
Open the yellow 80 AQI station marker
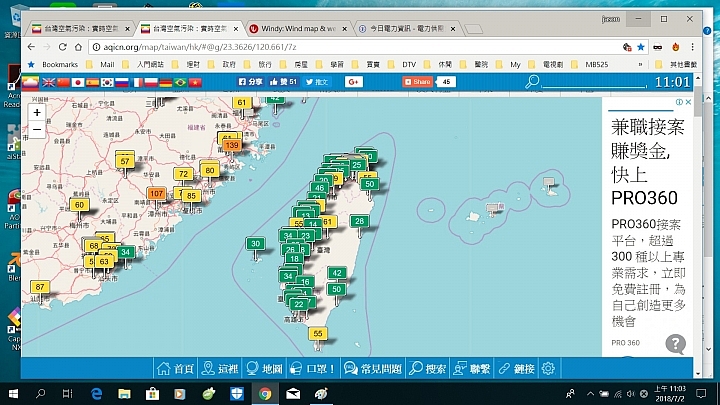pyautogui.click(x=210, y=170)
